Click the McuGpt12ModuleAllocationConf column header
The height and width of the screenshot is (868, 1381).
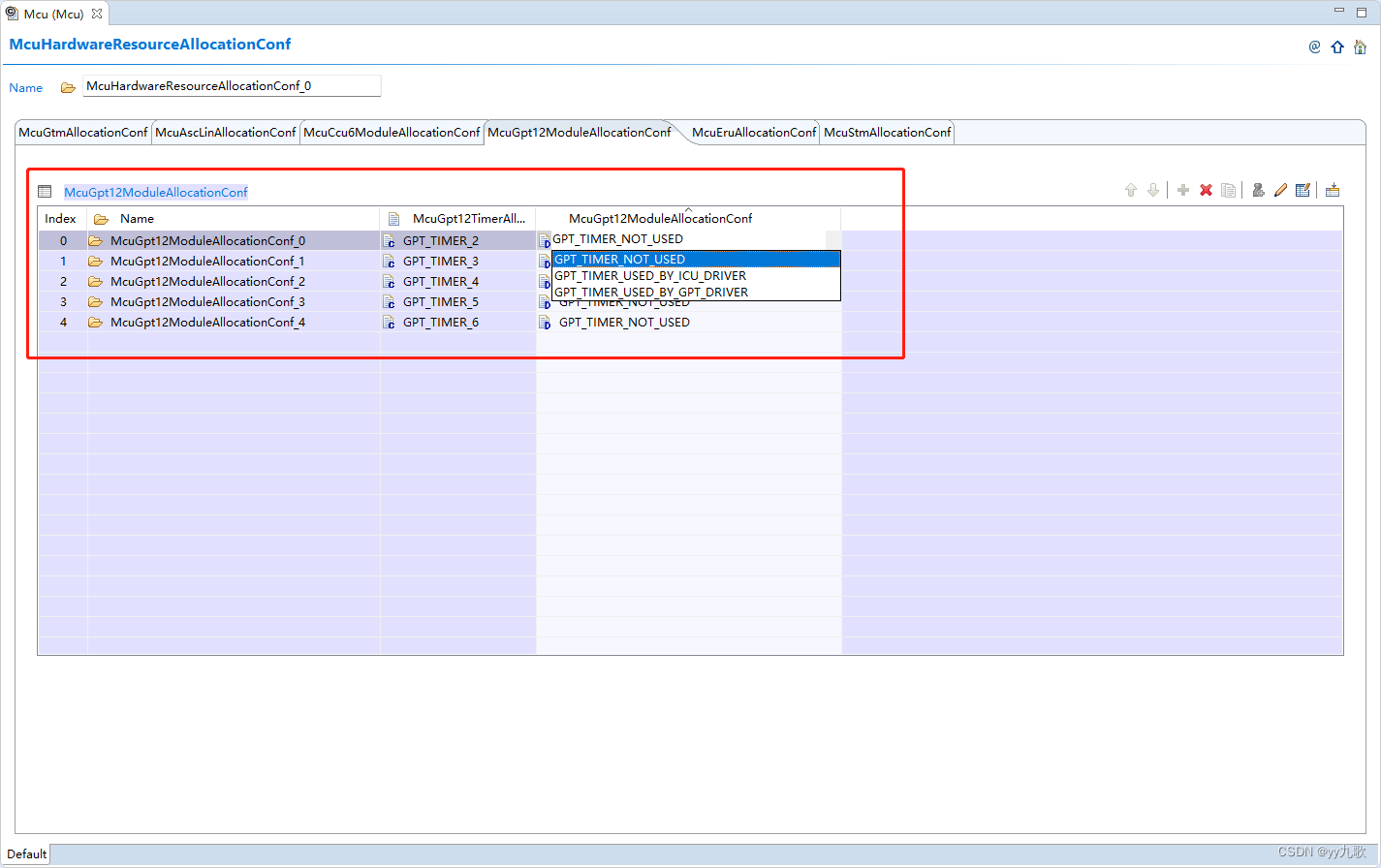tap(689, 219)
